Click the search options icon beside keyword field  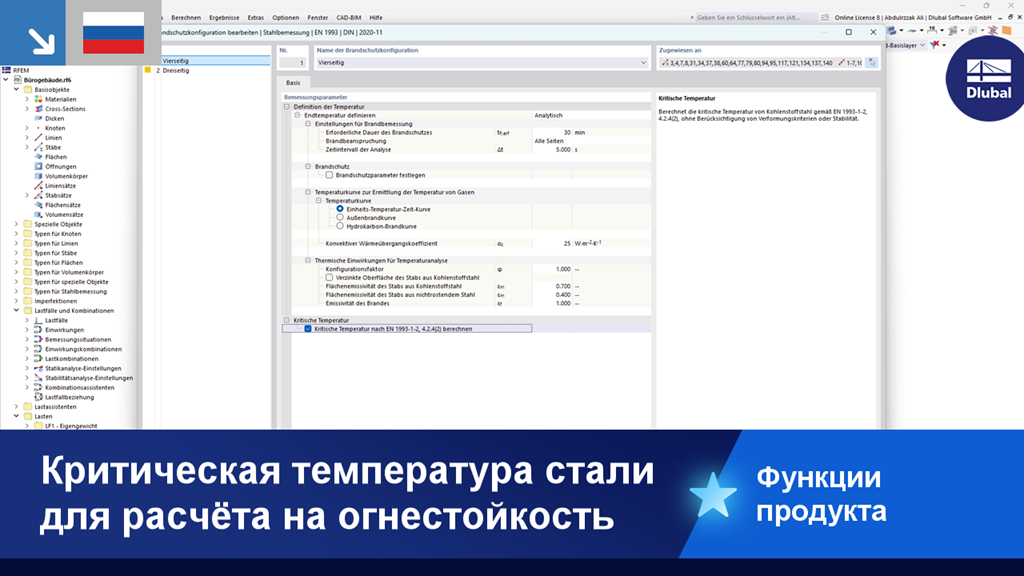pyautogui.click(x=825, y=18)
